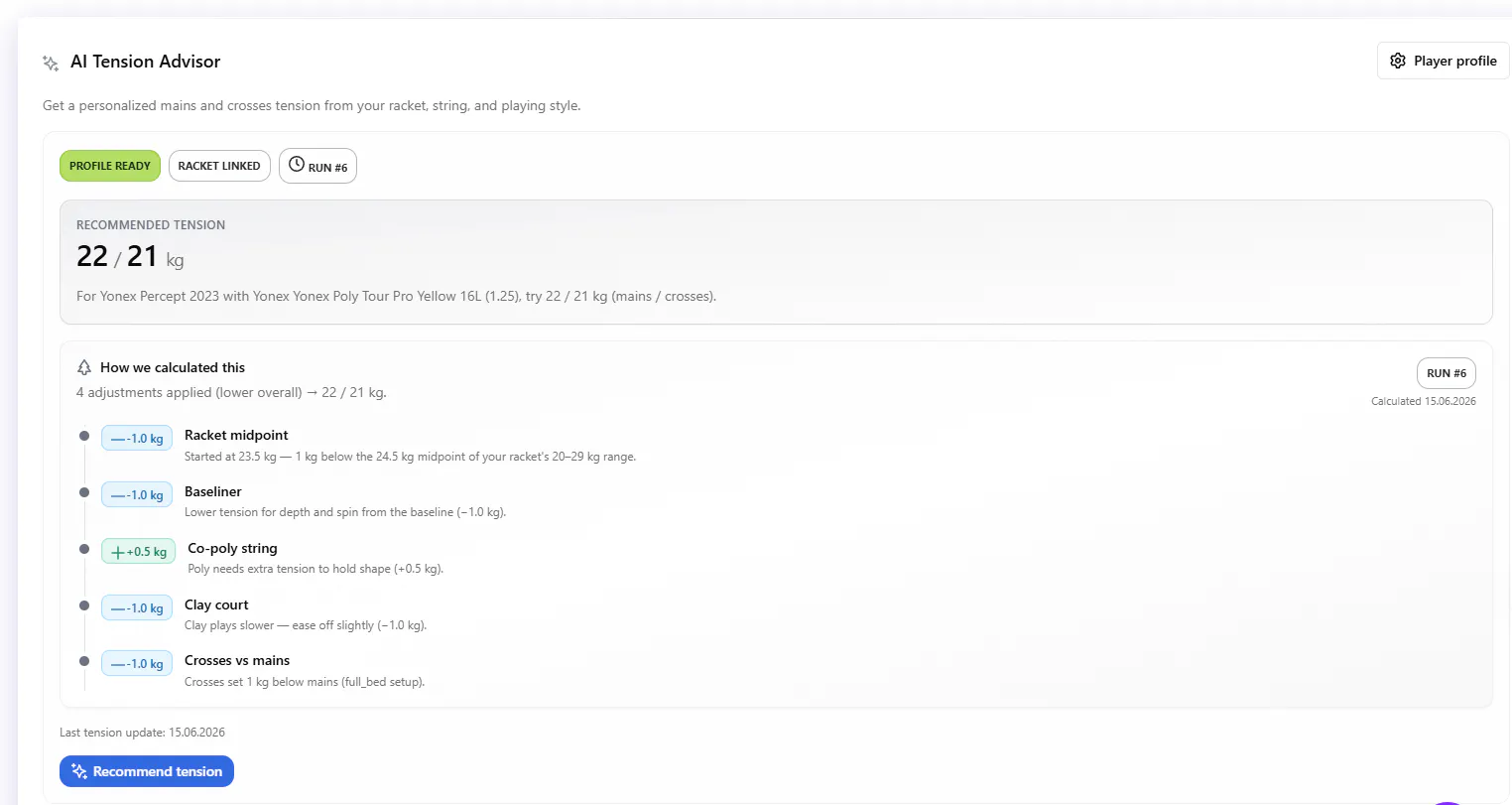This screenshot has height=805, width=1512.
Task: Click the 'For Yonex Percept 2023' recommendation sentence
Action: (x=396, y=296)
